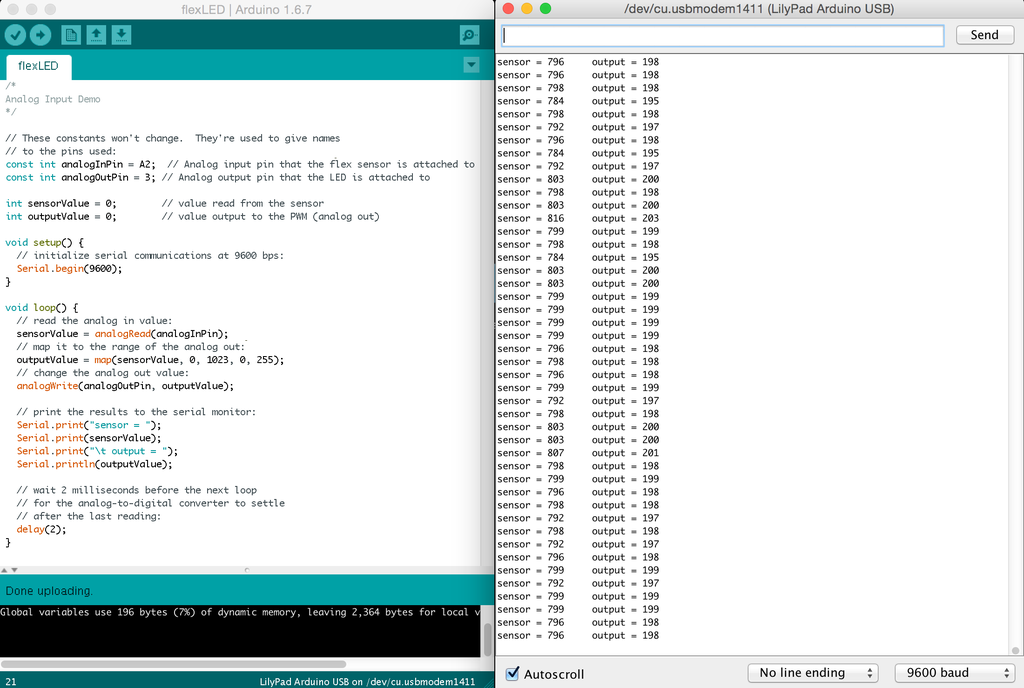This screenshot has height=688, width=1024.
Task: Click the Serial.print("sensor = ") line
Action: tap(89, 425)
